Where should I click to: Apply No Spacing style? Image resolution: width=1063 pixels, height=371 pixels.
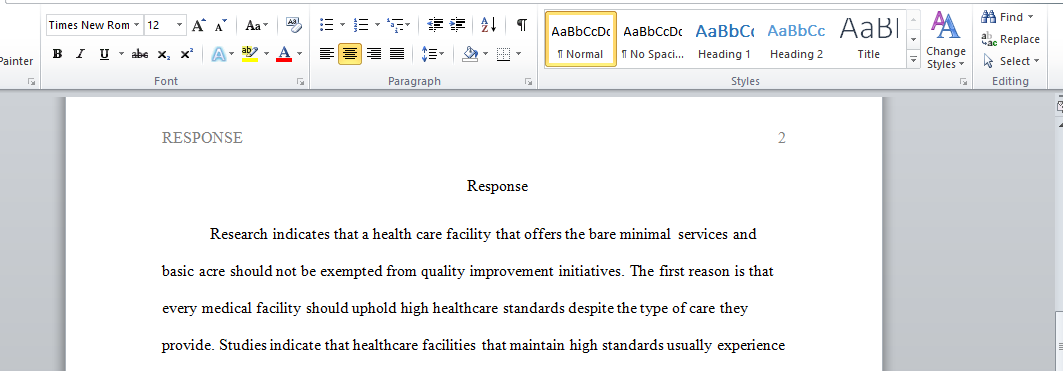tap(652, 39)
